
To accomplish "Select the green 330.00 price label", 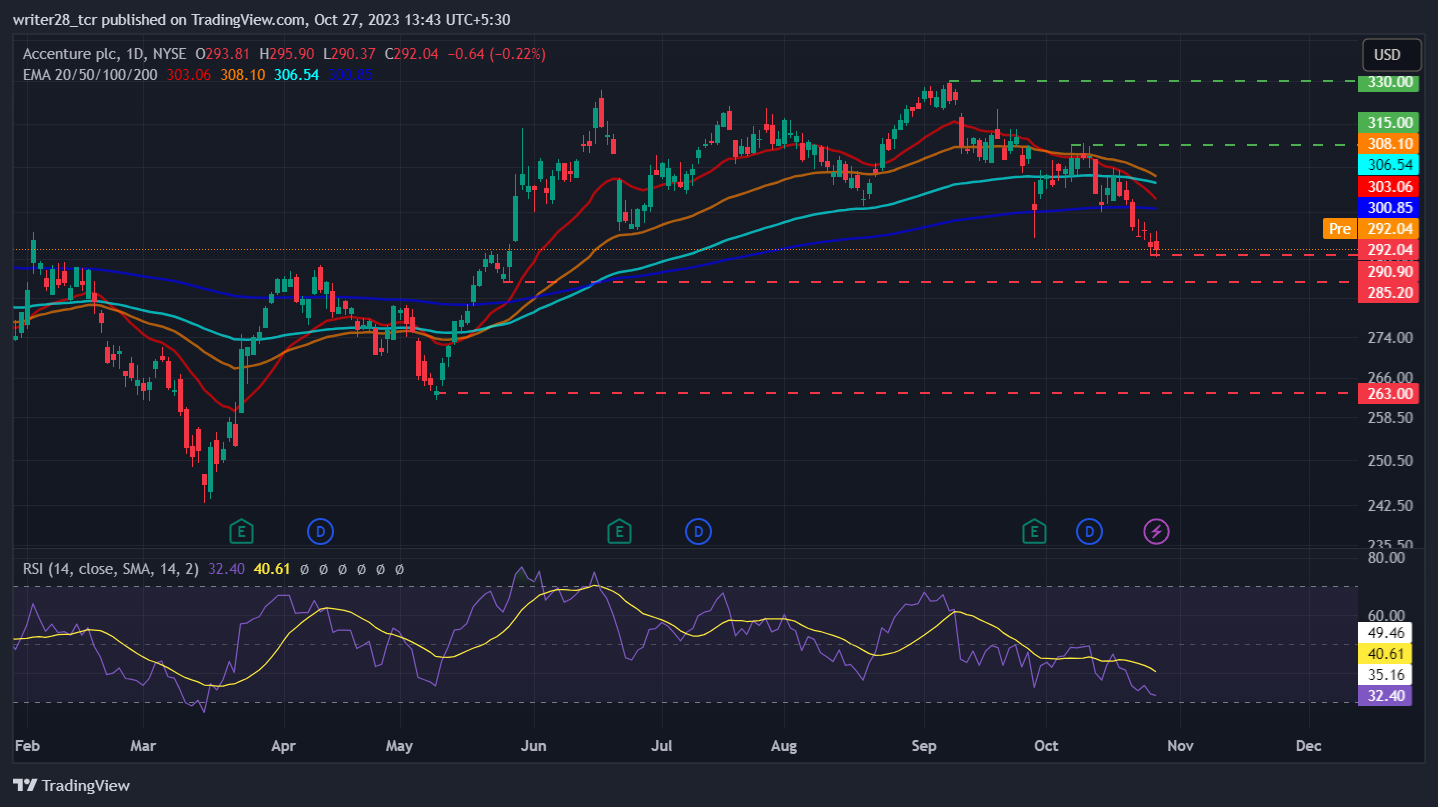I will [1388, 82].
